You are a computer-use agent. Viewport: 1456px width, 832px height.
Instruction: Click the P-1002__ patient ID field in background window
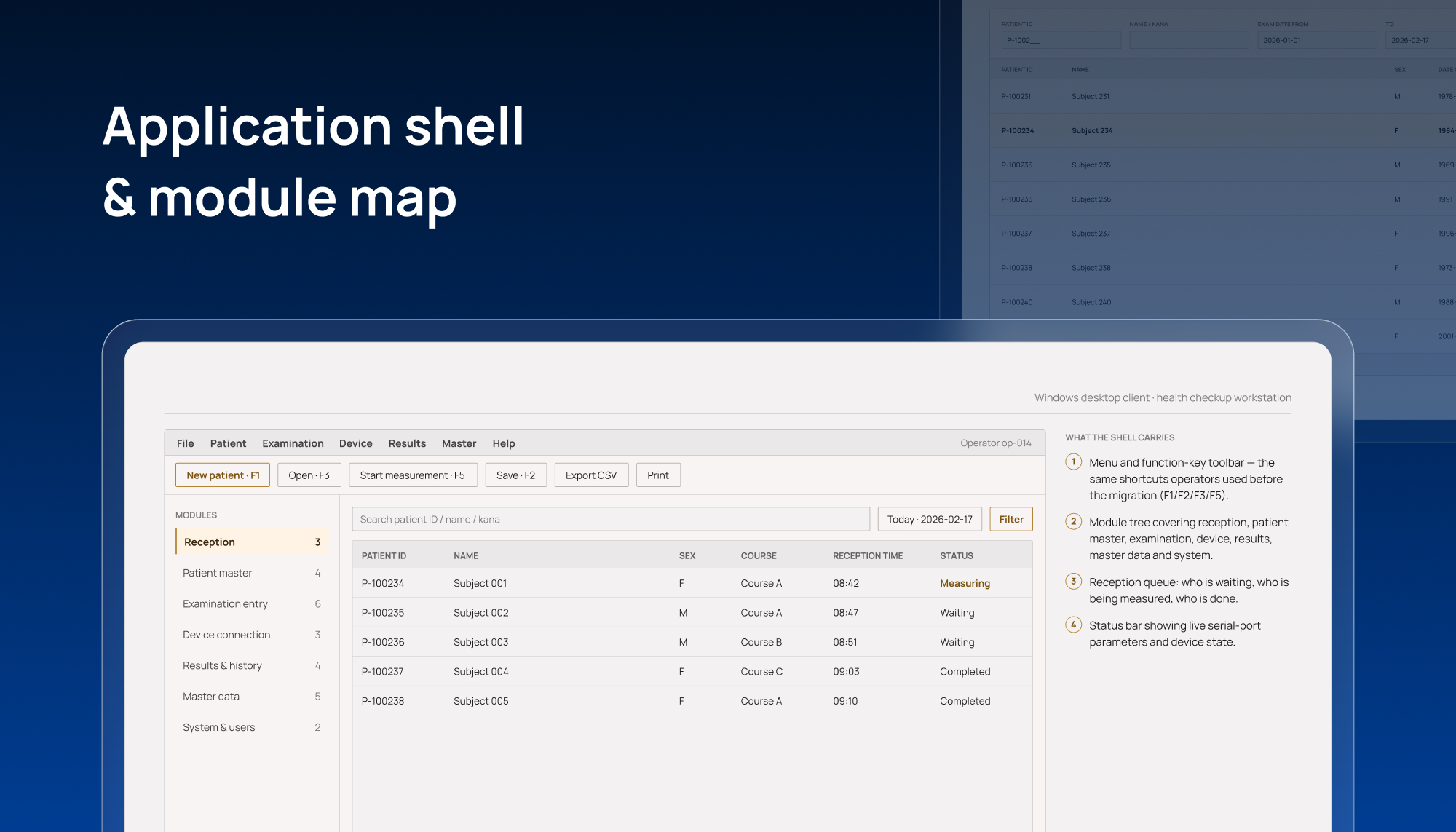coord(1061,40)
